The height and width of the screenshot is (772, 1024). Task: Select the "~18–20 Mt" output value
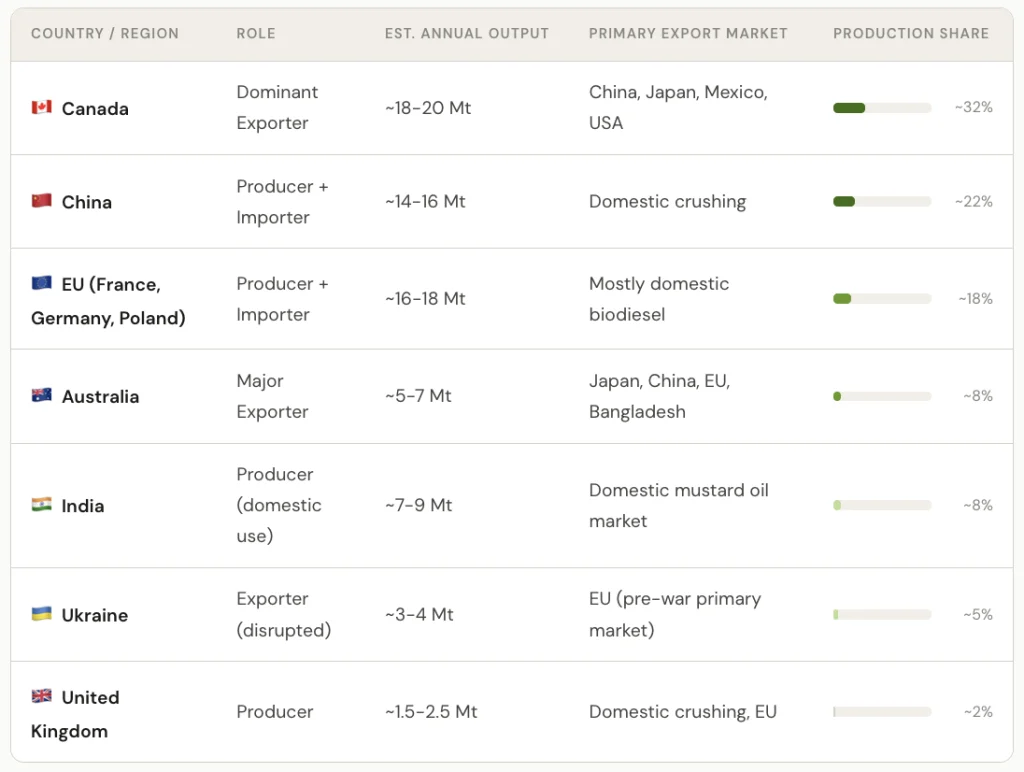click(428, 108)
